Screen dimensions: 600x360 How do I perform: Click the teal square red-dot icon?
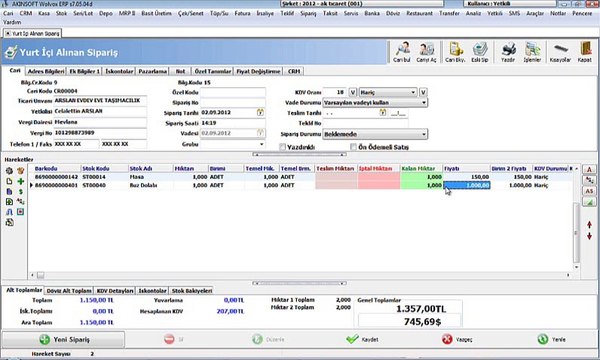[x=21, y=212]
